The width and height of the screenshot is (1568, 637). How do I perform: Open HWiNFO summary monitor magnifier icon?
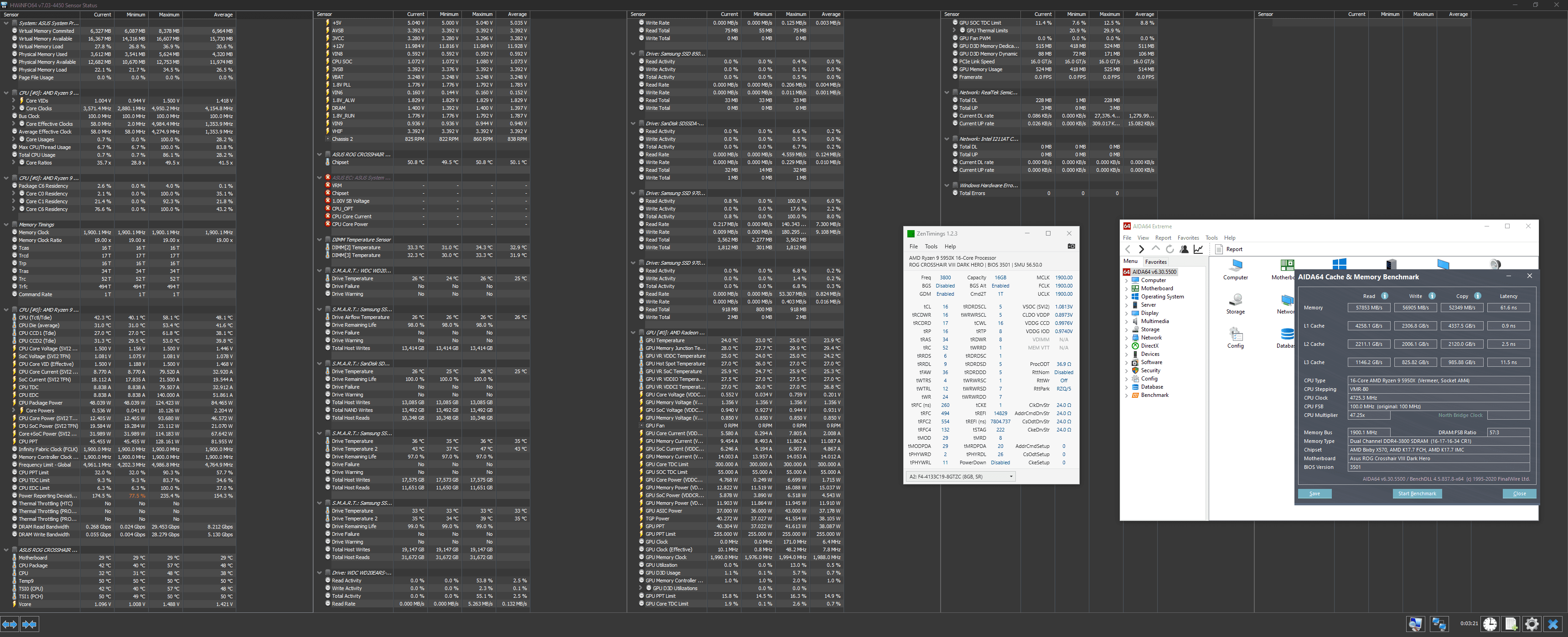(1415, 624)
